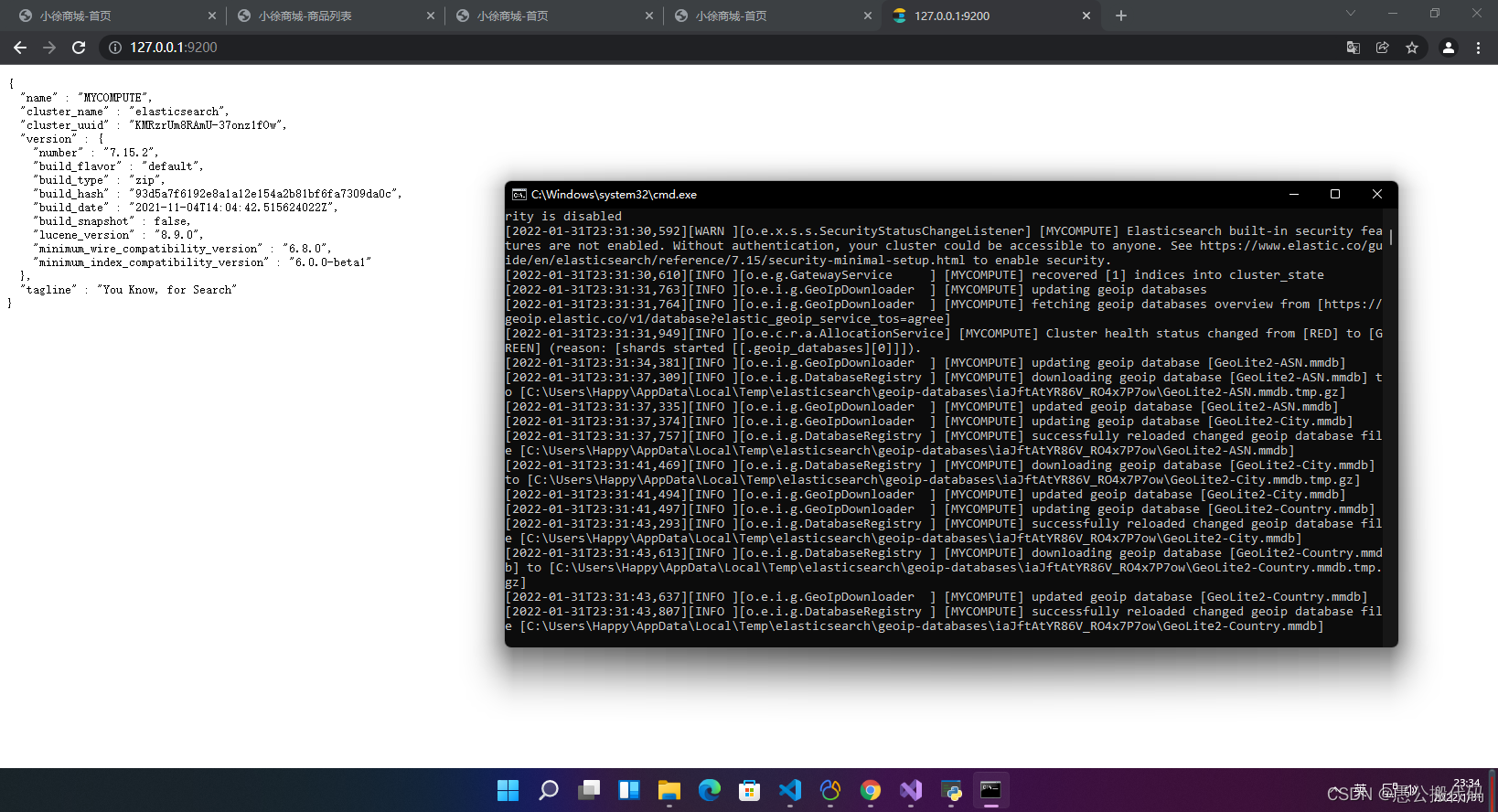Click the "build_flavor" : "default" line
The width and height of the screenshot is (1498, 812).
[x=118, y=166]
